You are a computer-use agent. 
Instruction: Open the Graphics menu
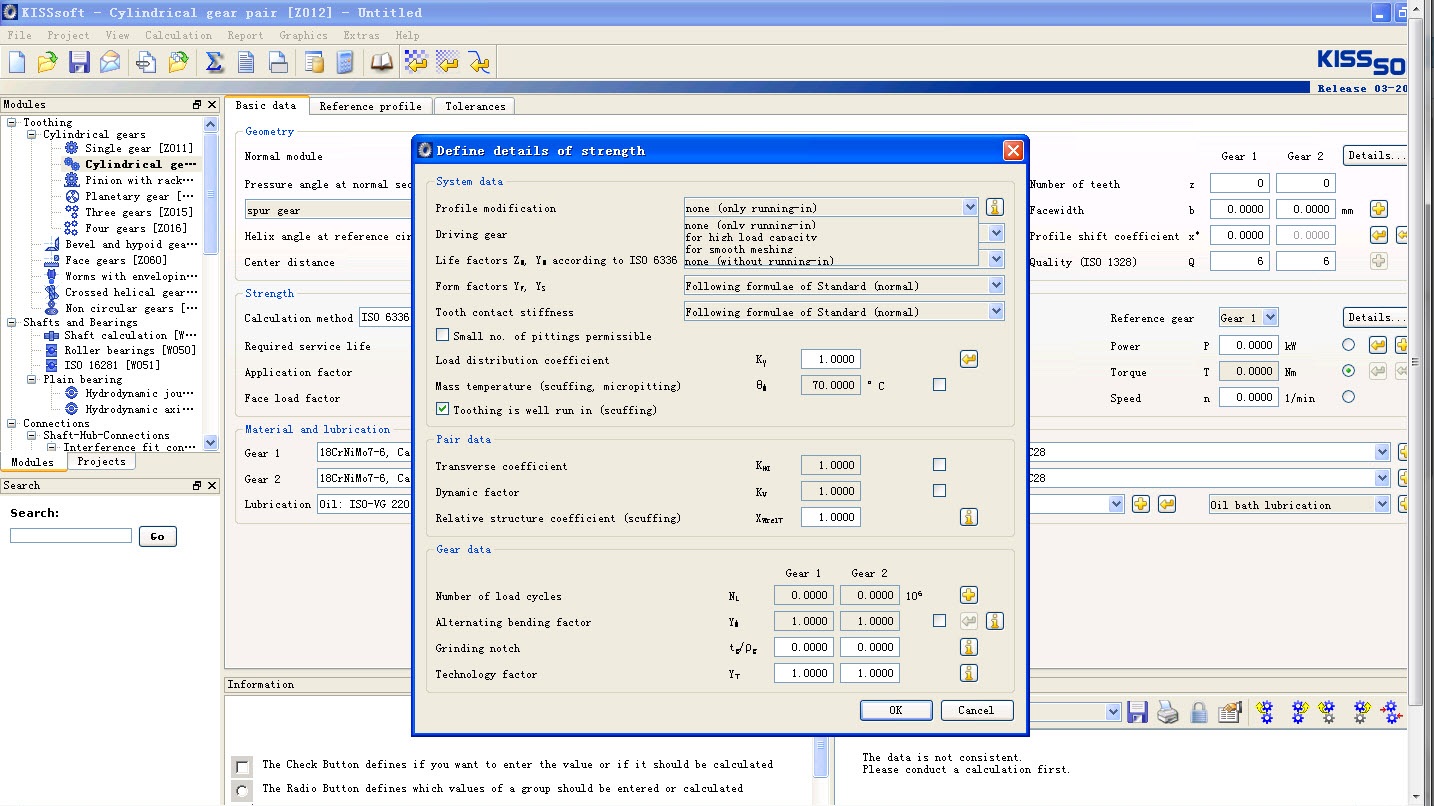point(303,35)
